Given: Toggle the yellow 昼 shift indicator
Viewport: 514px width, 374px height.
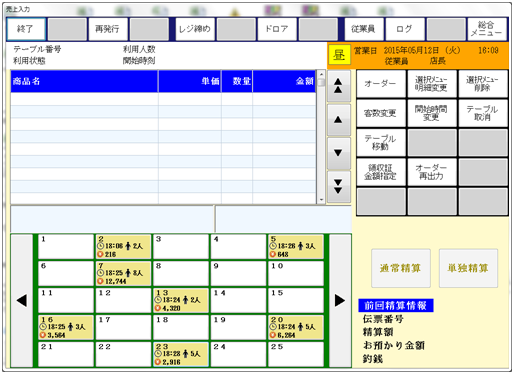Looking at the screenshot, I should (x=339, y=54).
